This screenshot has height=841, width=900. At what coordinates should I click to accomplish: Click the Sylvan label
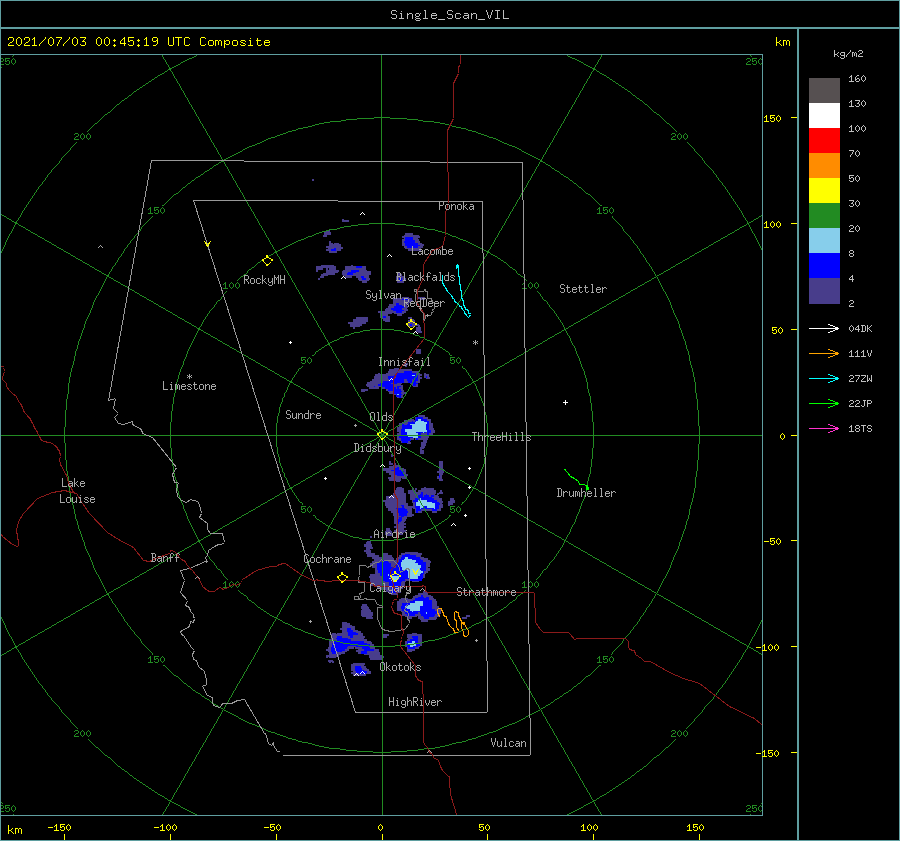click(x=383, y=295)
